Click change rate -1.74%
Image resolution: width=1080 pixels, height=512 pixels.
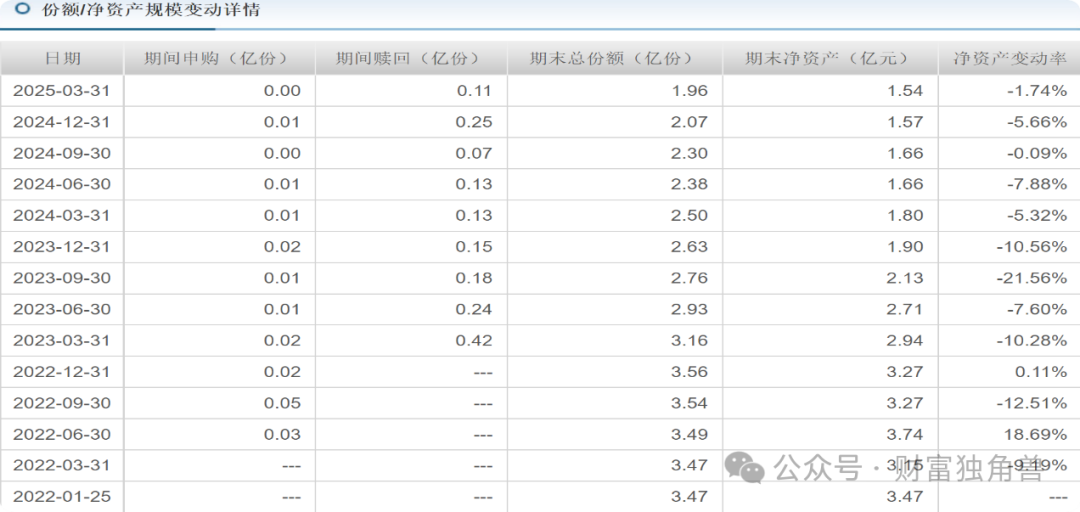(1037, 90)
